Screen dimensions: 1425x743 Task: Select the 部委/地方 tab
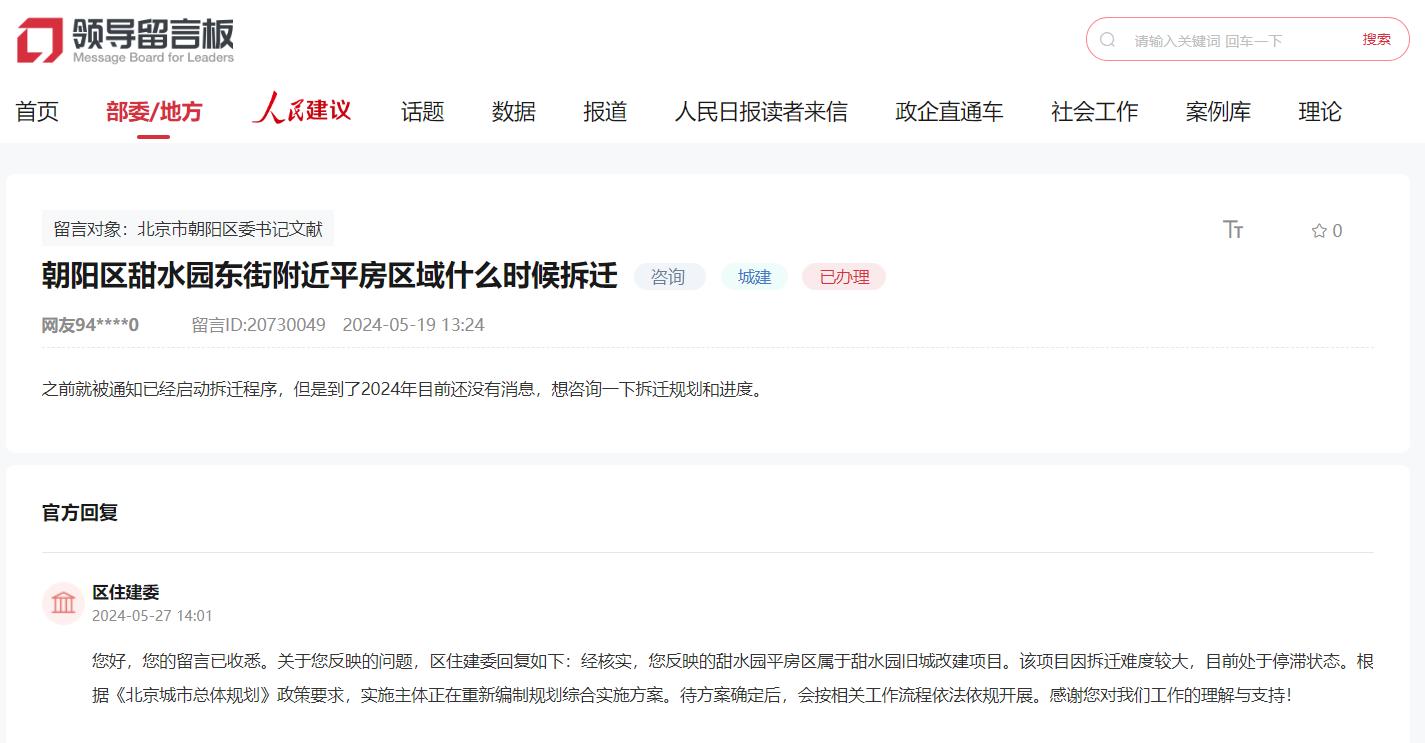(154, 112)
